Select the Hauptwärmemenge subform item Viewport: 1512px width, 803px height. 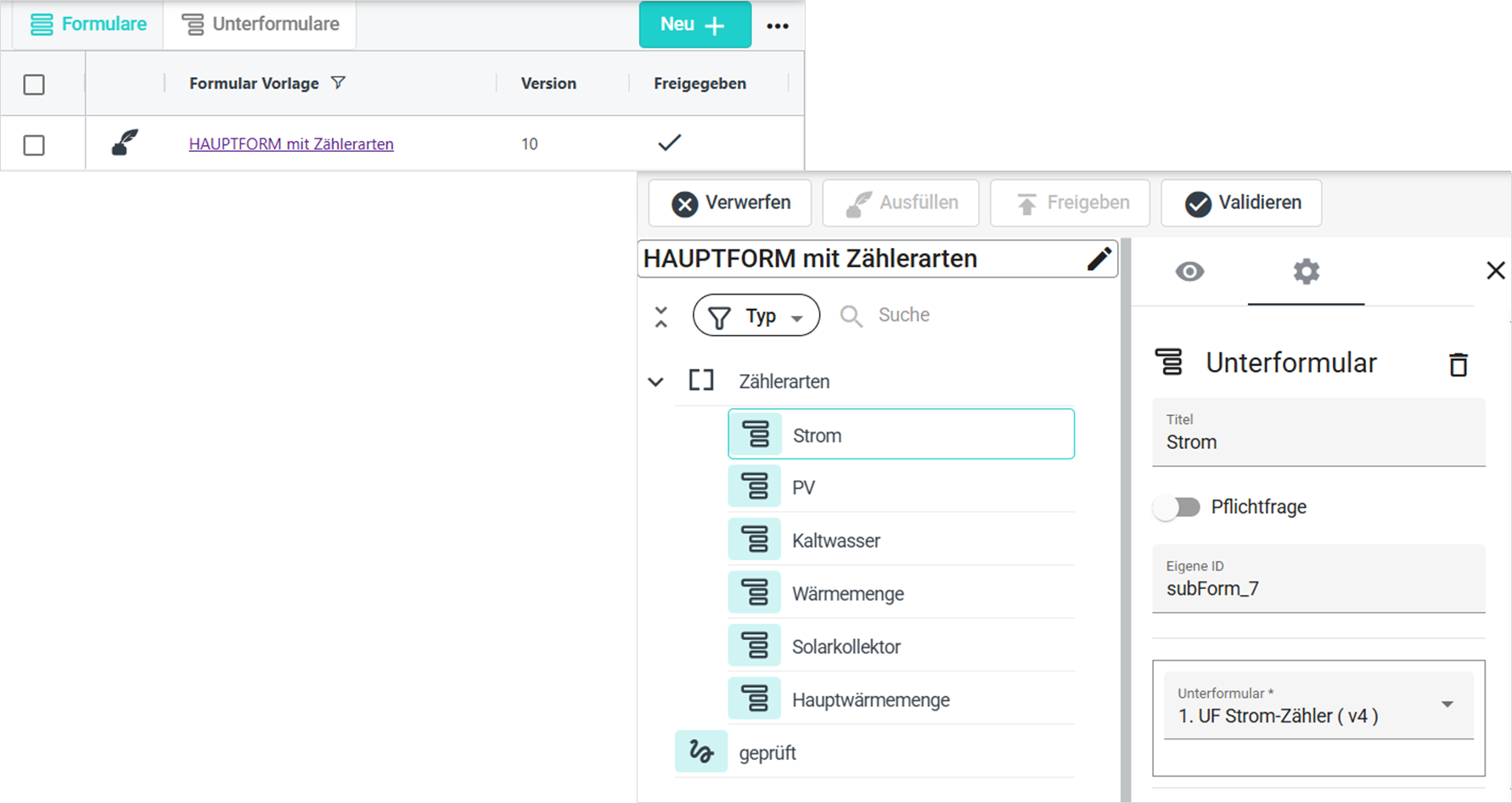tap(901, 699)
